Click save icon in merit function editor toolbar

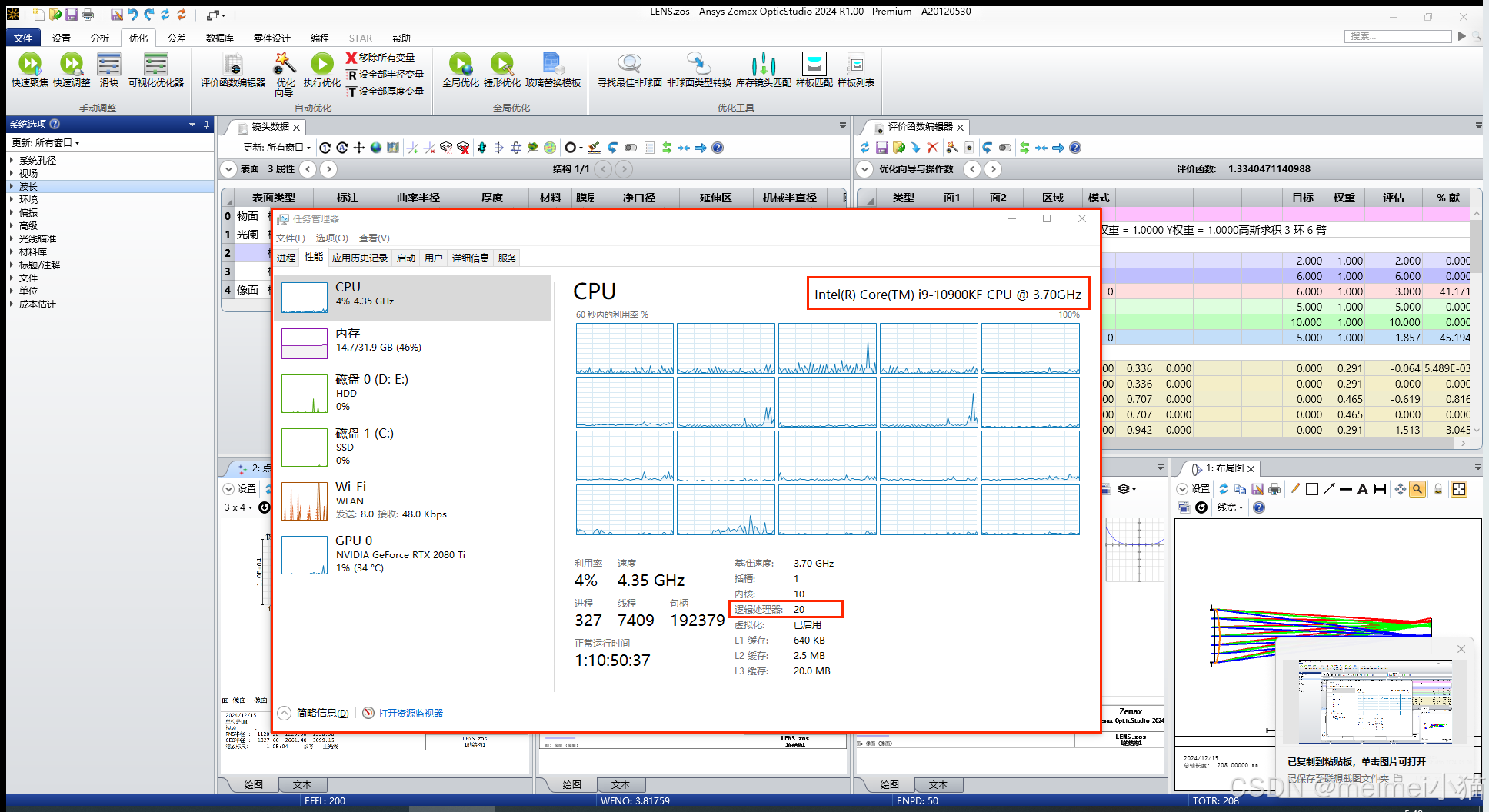(882, 148)
